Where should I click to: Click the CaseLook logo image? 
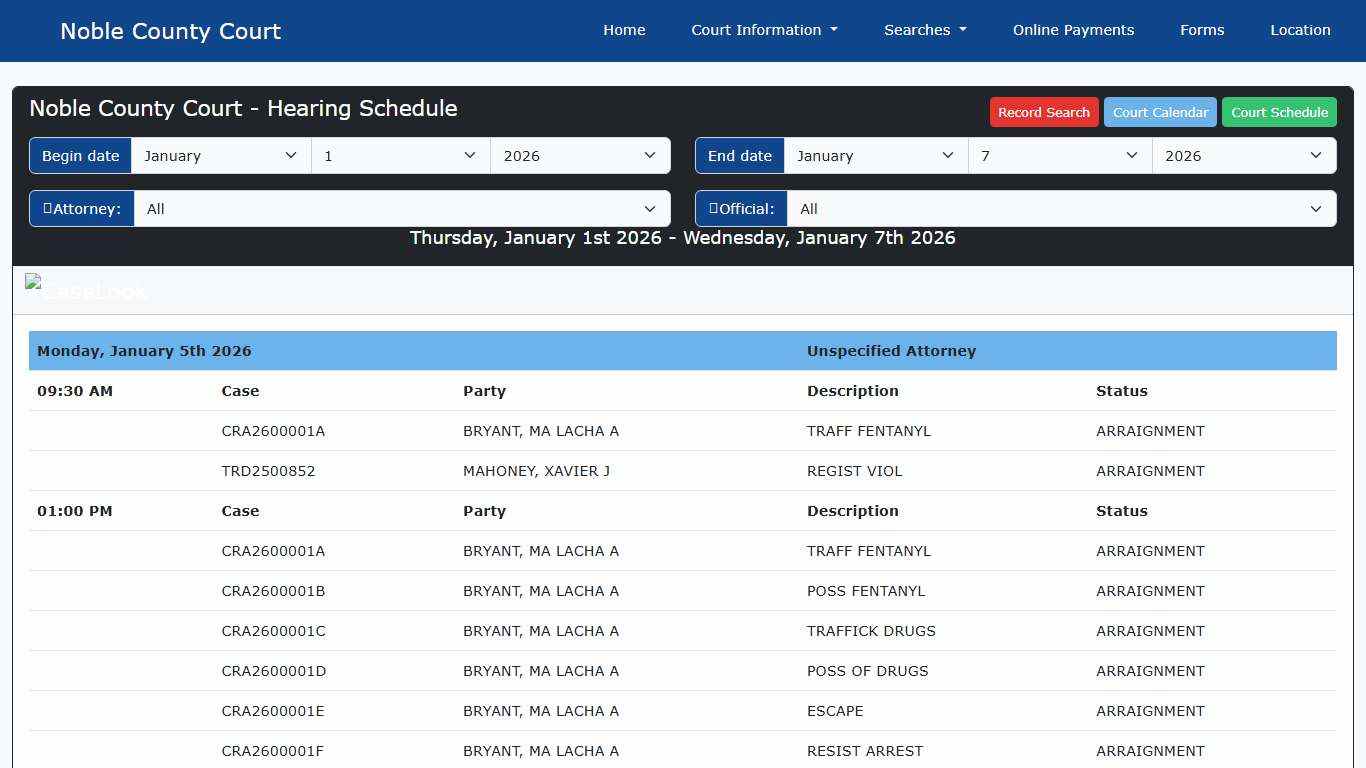tap(86, 290)
